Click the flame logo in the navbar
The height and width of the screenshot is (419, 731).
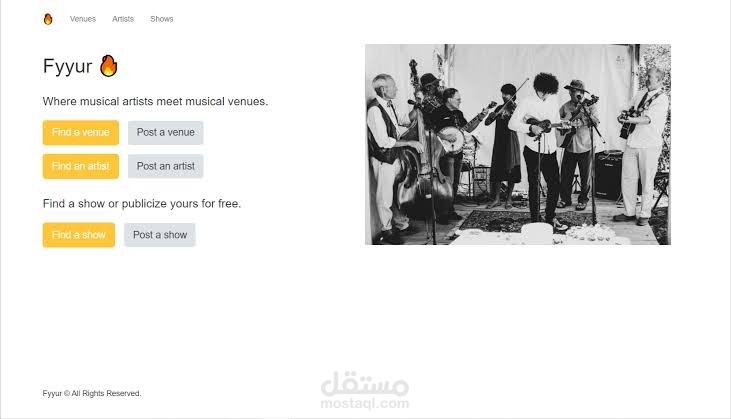click(48, 19)
